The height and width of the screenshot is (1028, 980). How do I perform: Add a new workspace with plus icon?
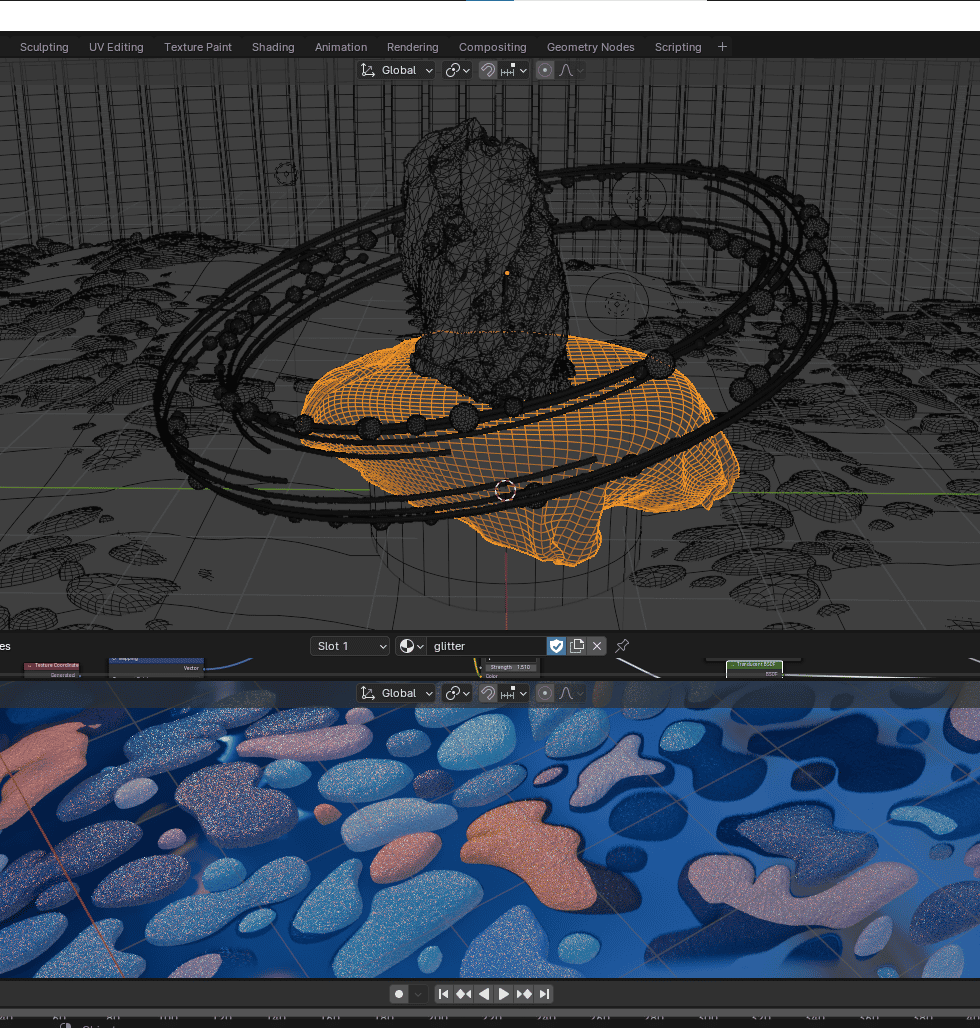tap(722, 47)
